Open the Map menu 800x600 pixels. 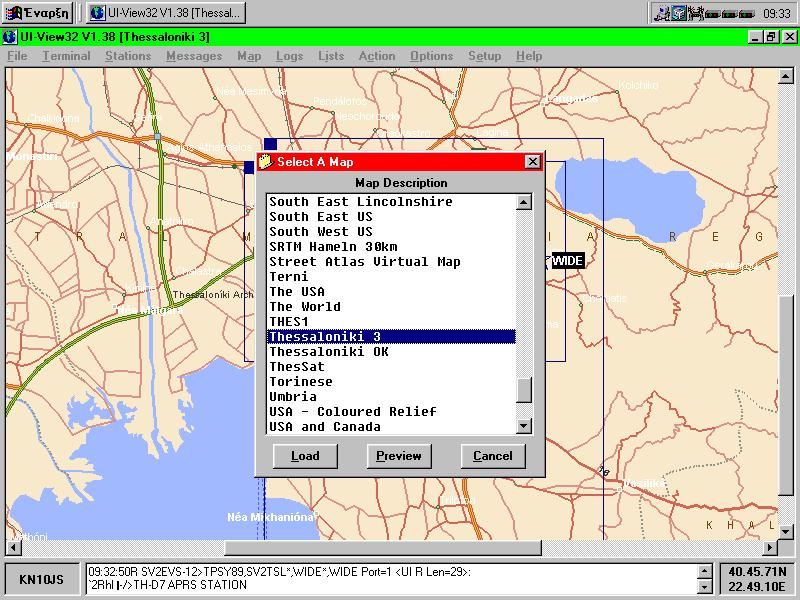click(249, 56)
